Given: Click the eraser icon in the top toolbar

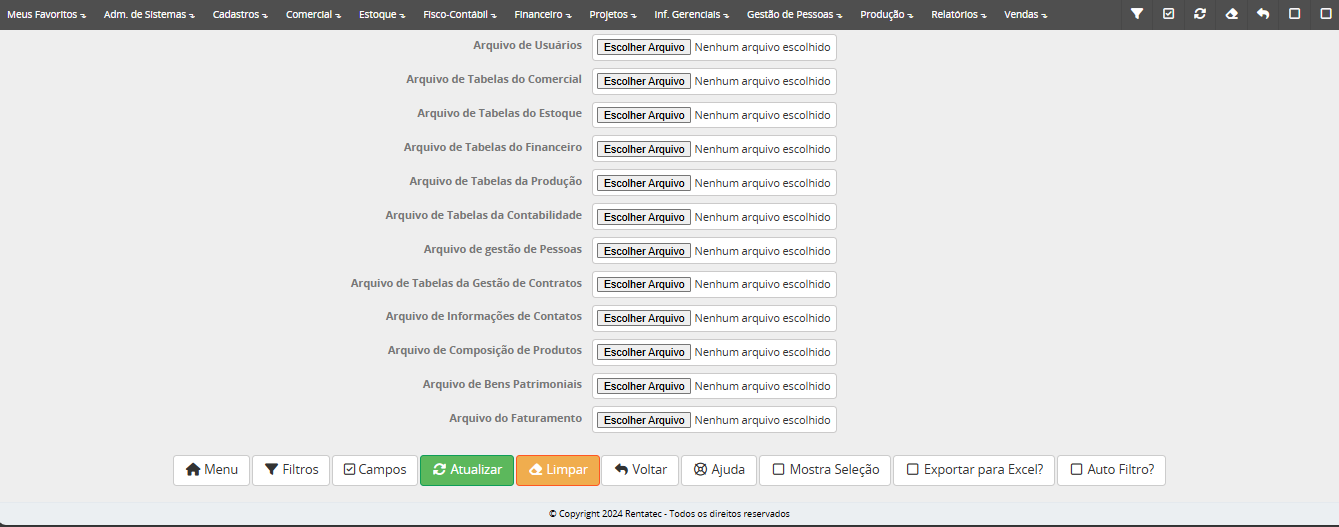Looking at the screenshot, I should 1232,14.
